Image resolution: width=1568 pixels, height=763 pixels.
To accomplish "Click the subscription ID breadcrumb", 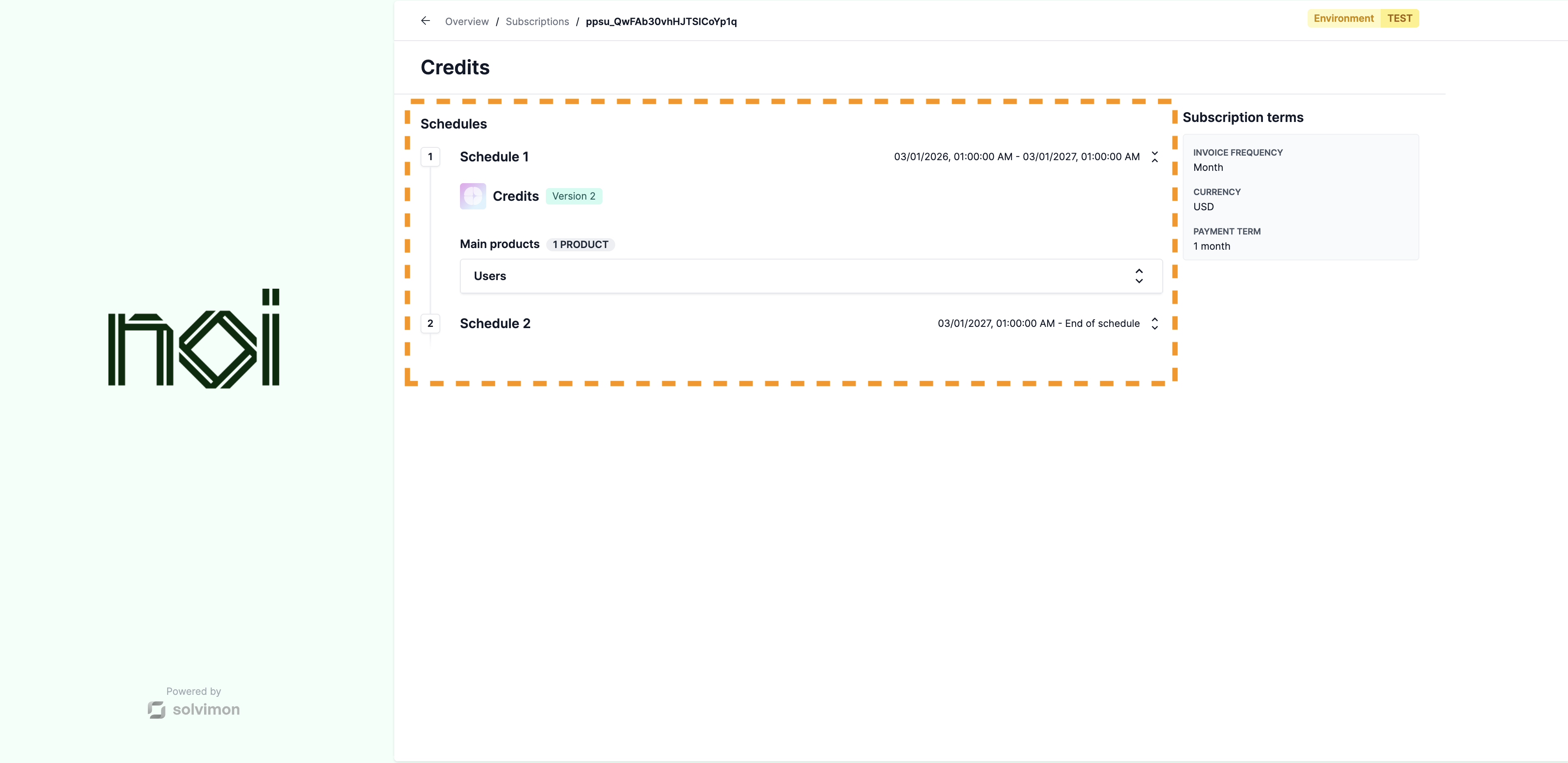I will coord(660,22).
